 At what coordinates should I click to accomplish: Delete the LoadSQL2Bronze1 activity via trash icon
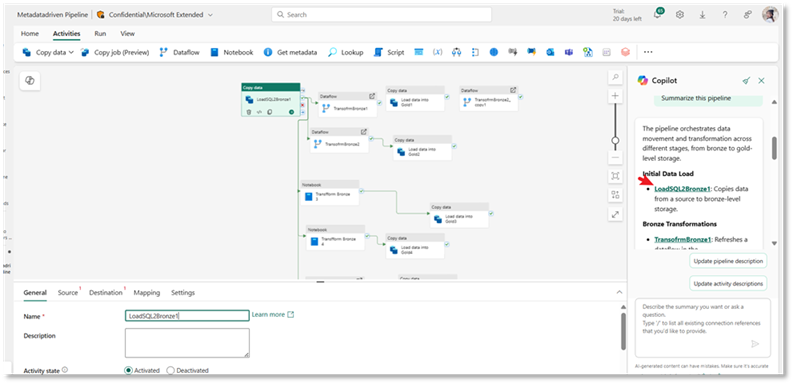(249, 112)
